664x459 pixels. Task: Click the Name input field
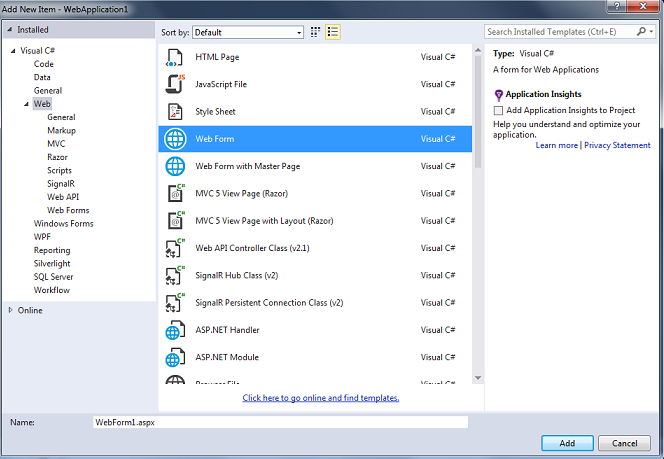tap(280, 422)
